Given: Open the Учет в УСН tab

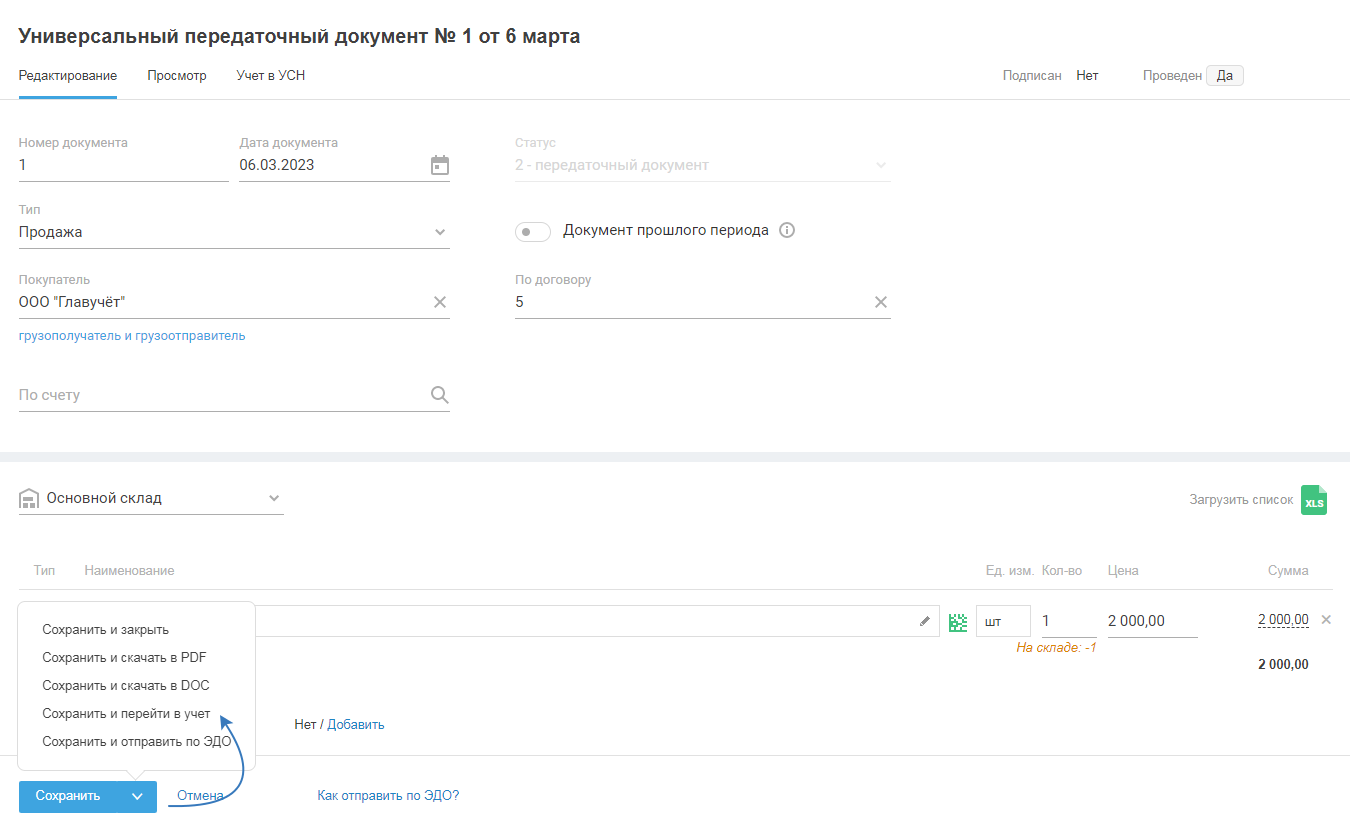Looking at the screenshot, I should [x=270, y=76].
